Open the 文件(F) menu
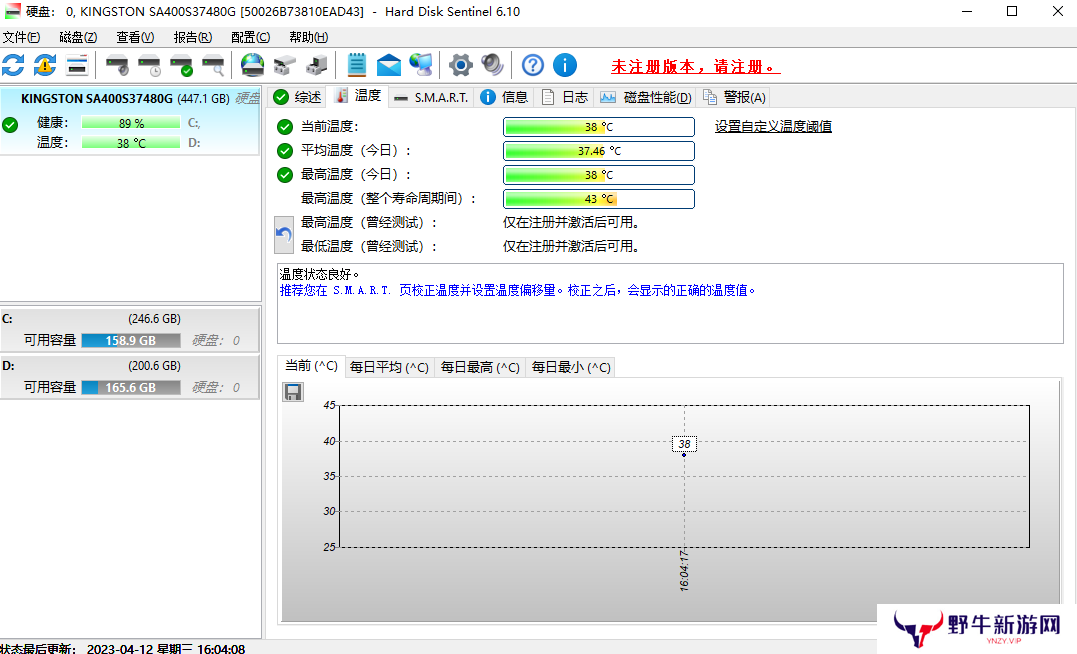 [21, 37]
